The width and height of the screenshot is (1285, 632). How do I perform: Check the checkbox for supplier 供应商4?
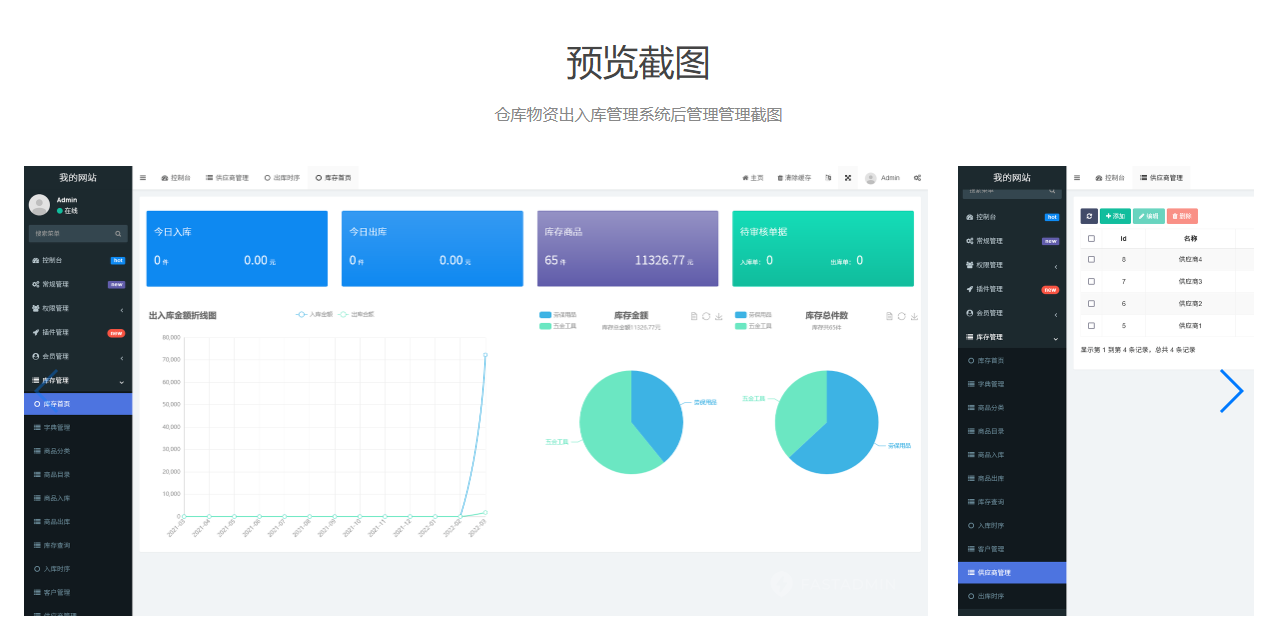(x=1091, y=259)
